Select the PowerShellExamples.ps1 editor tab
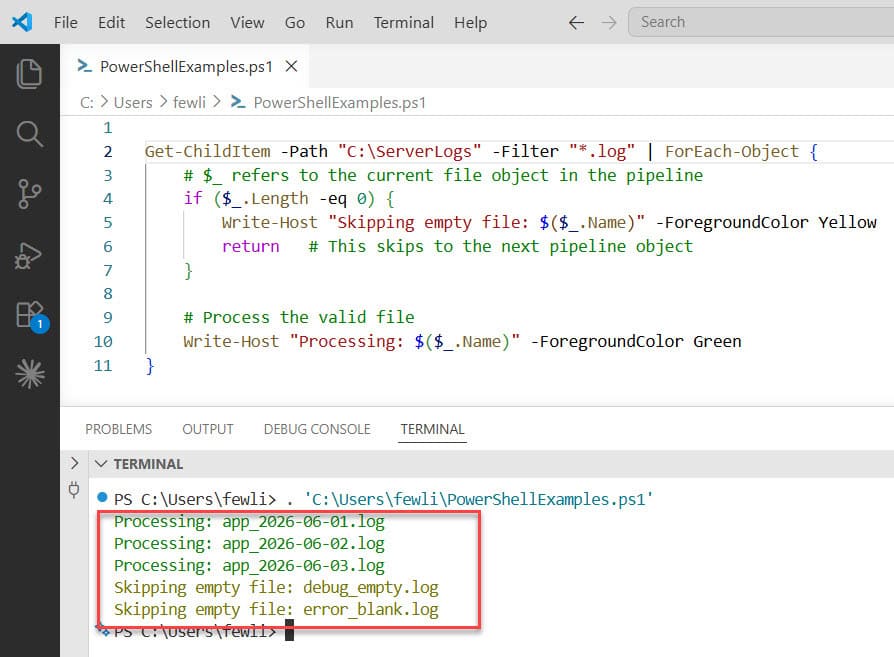This screenshot has height=657, width=894. tap(186, 66)
